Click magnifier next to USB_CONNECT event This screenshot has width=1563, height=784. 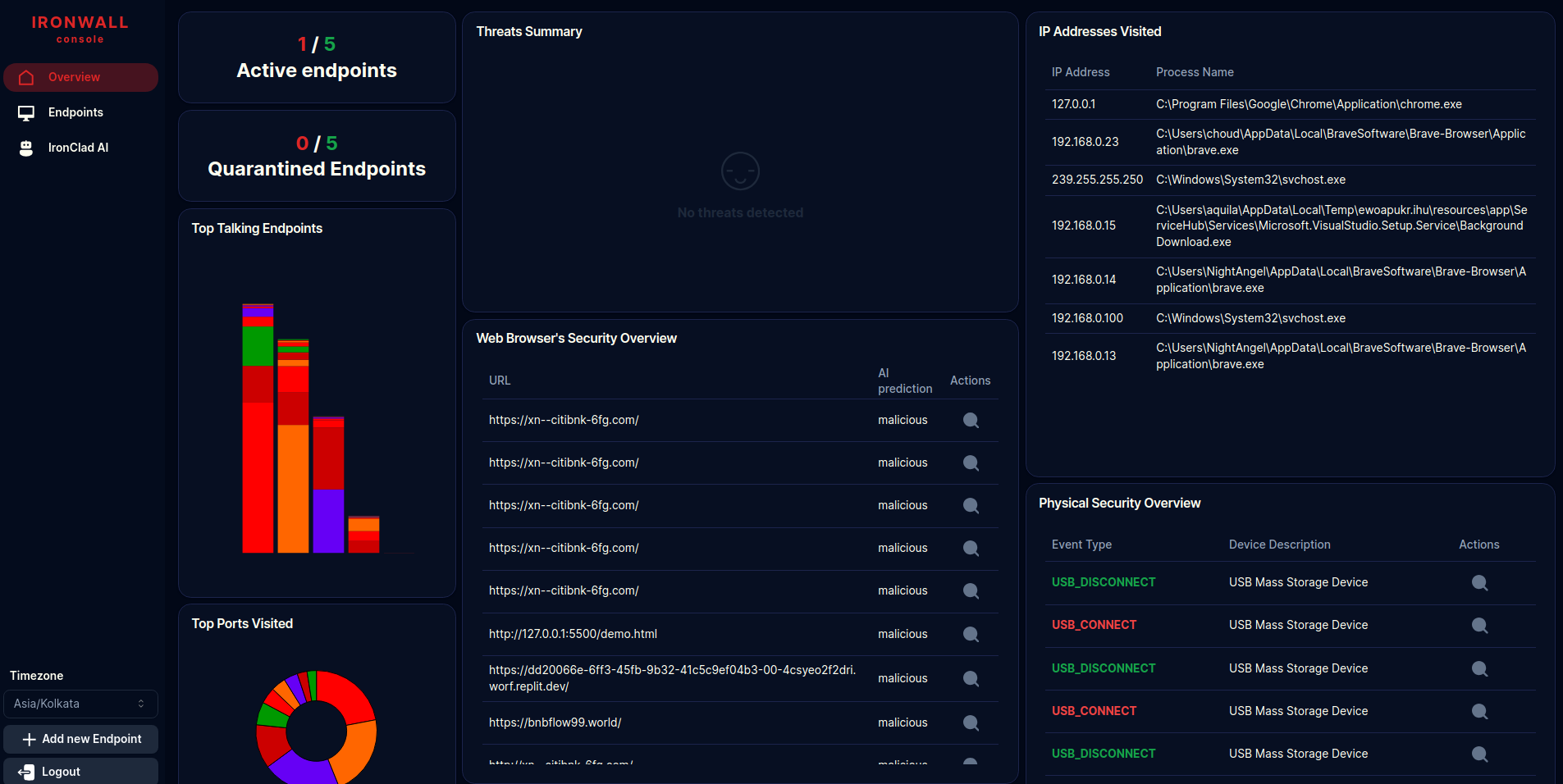tap(1479, 626)
